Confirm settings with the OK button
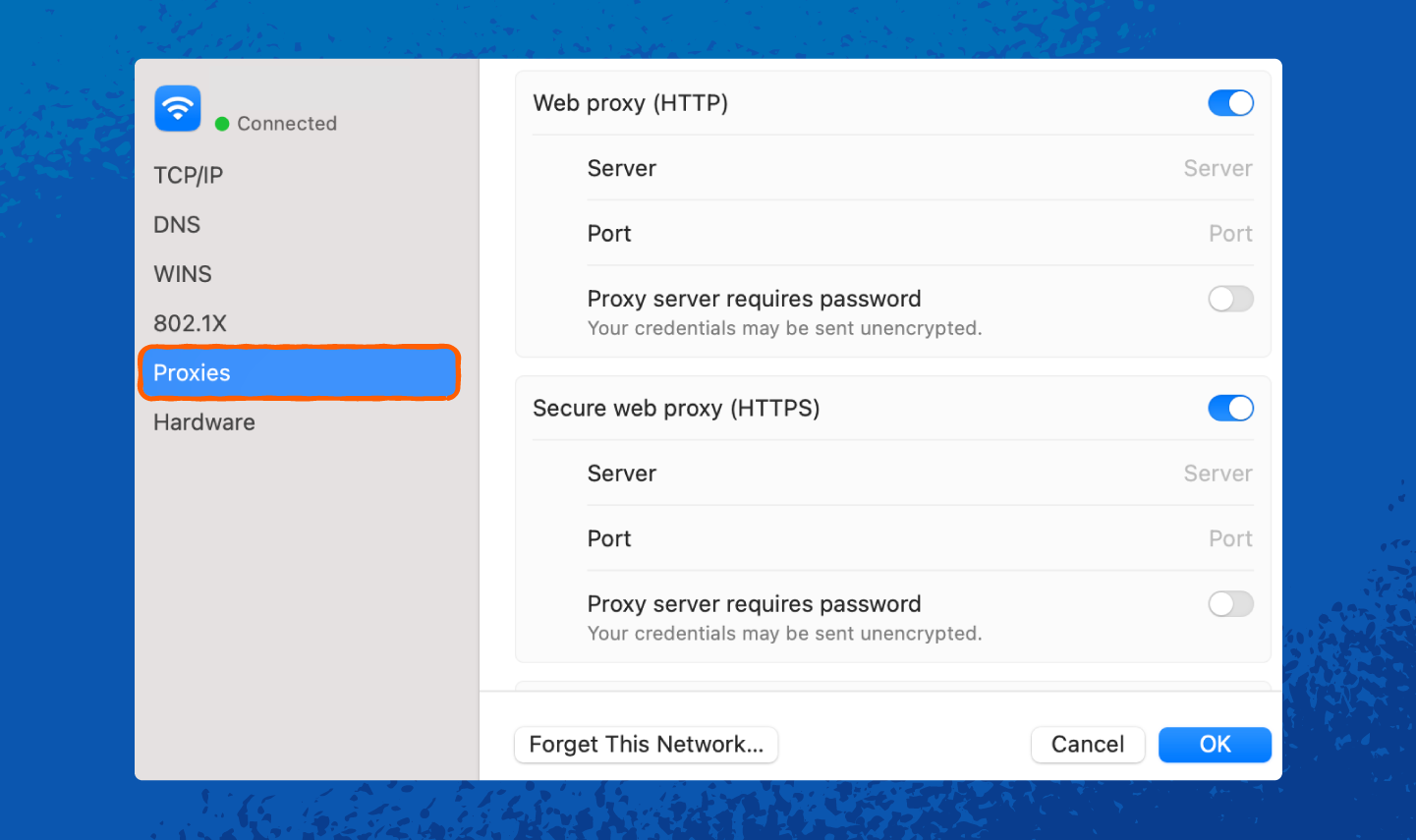Viewport: 1416px width, 840px height. click(1215, 745)
